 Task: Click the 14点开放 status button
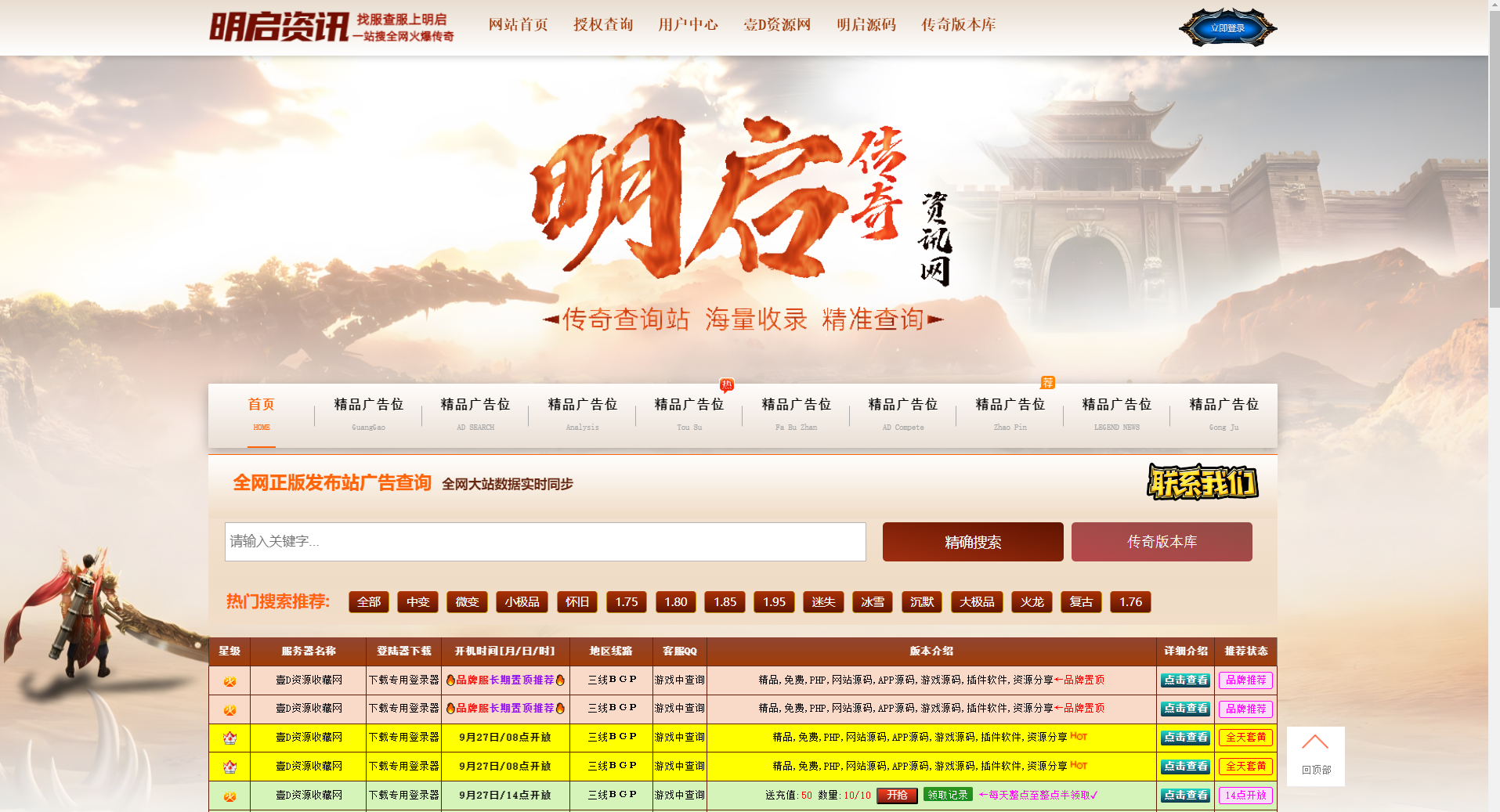[1245, 796]
